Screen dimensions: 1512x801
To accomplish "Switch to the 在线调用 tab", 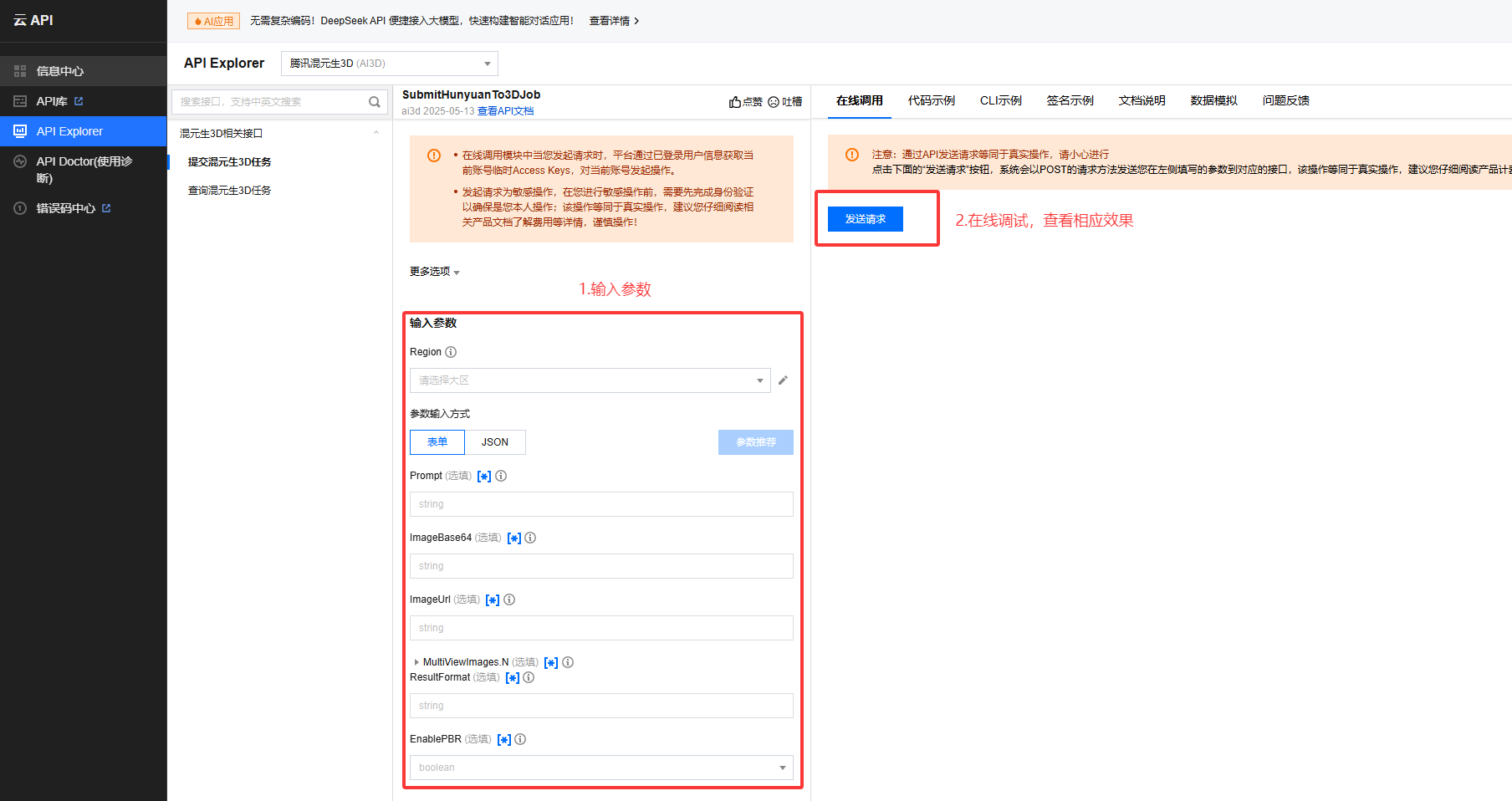I will tap(860, 100).
